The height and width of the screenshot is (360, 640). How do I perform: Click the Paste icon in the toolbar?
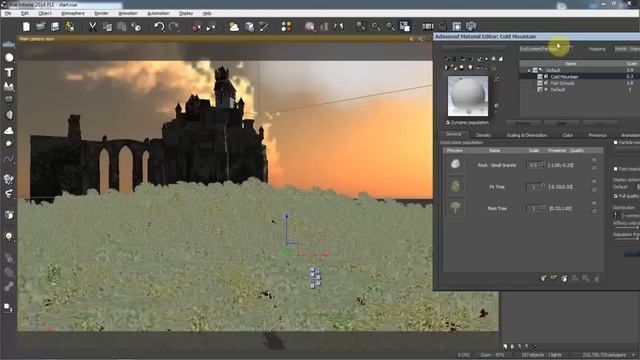[122, 27]
